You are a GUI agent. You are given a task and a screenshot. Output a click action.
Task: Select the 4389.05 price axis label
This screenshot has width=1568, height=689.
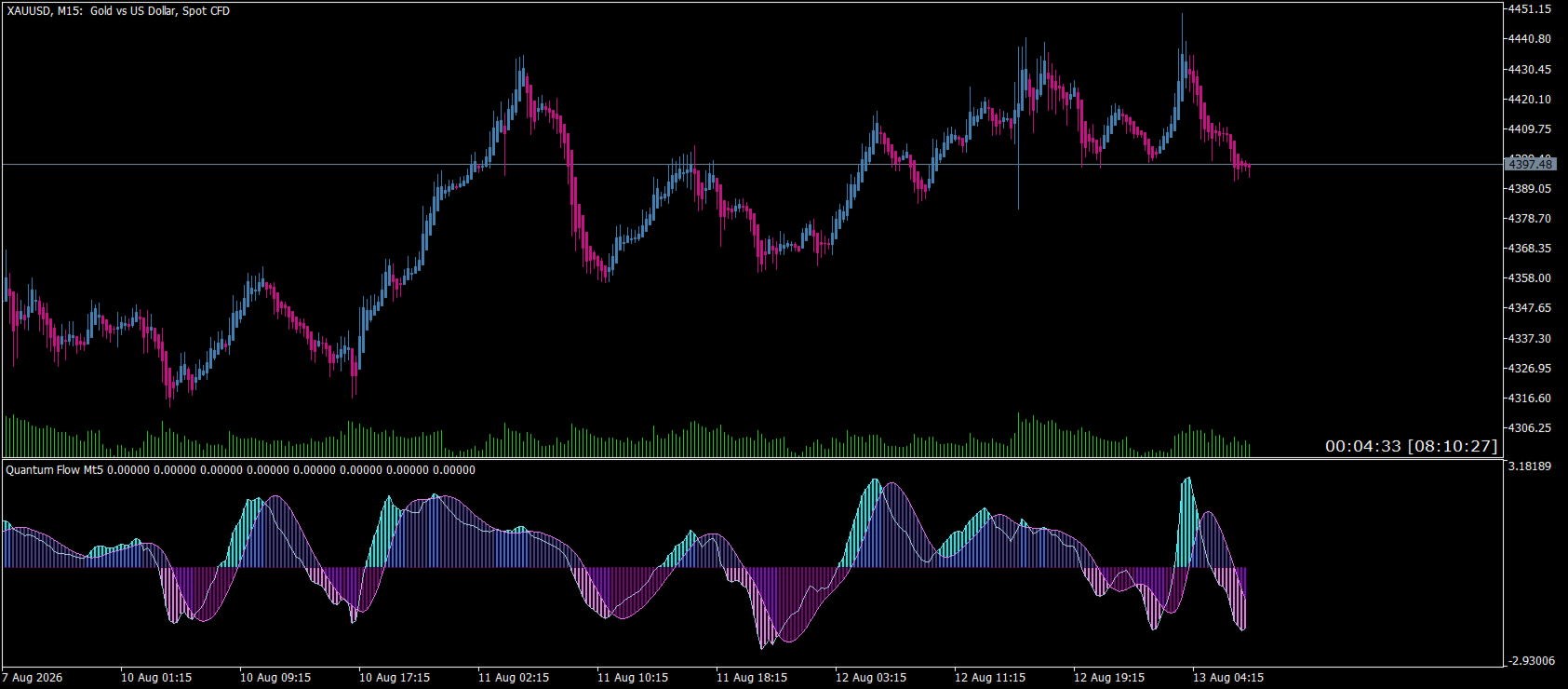1530,189
